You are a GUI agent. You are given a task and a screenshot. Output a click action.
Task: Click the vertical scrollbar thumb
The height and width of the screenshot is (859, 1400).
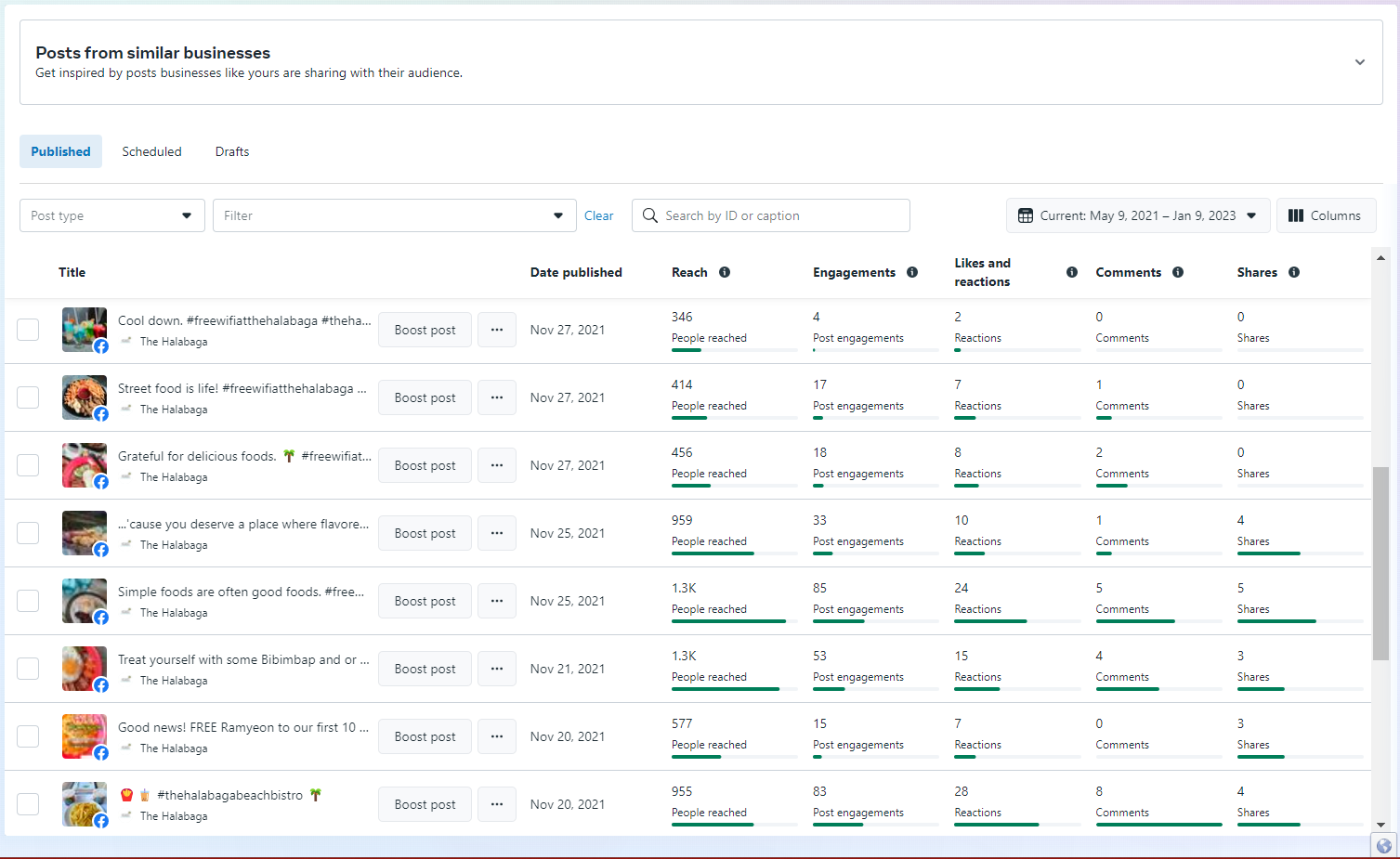pos(1380,564)
